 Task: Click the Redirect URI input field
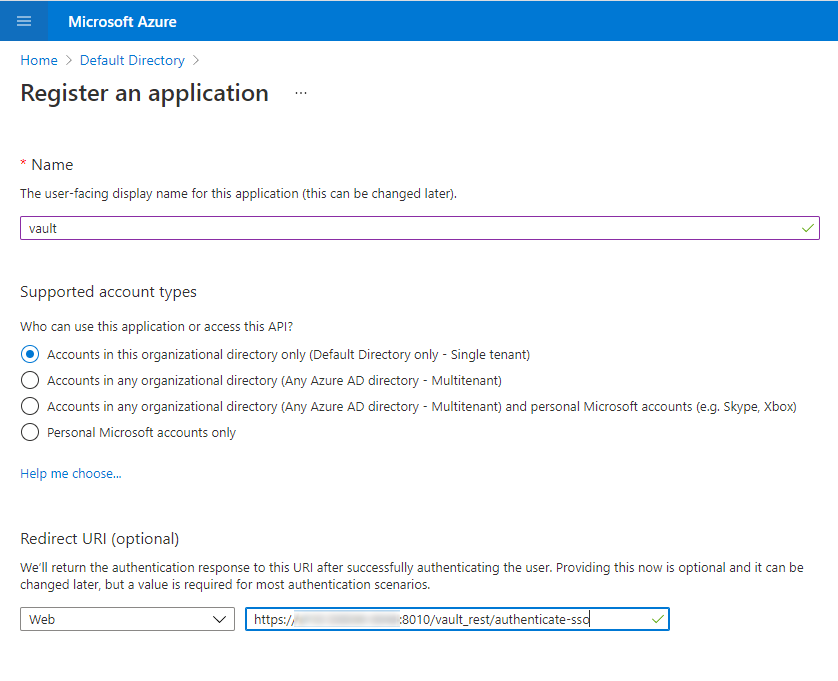click(x=457, y=619)
